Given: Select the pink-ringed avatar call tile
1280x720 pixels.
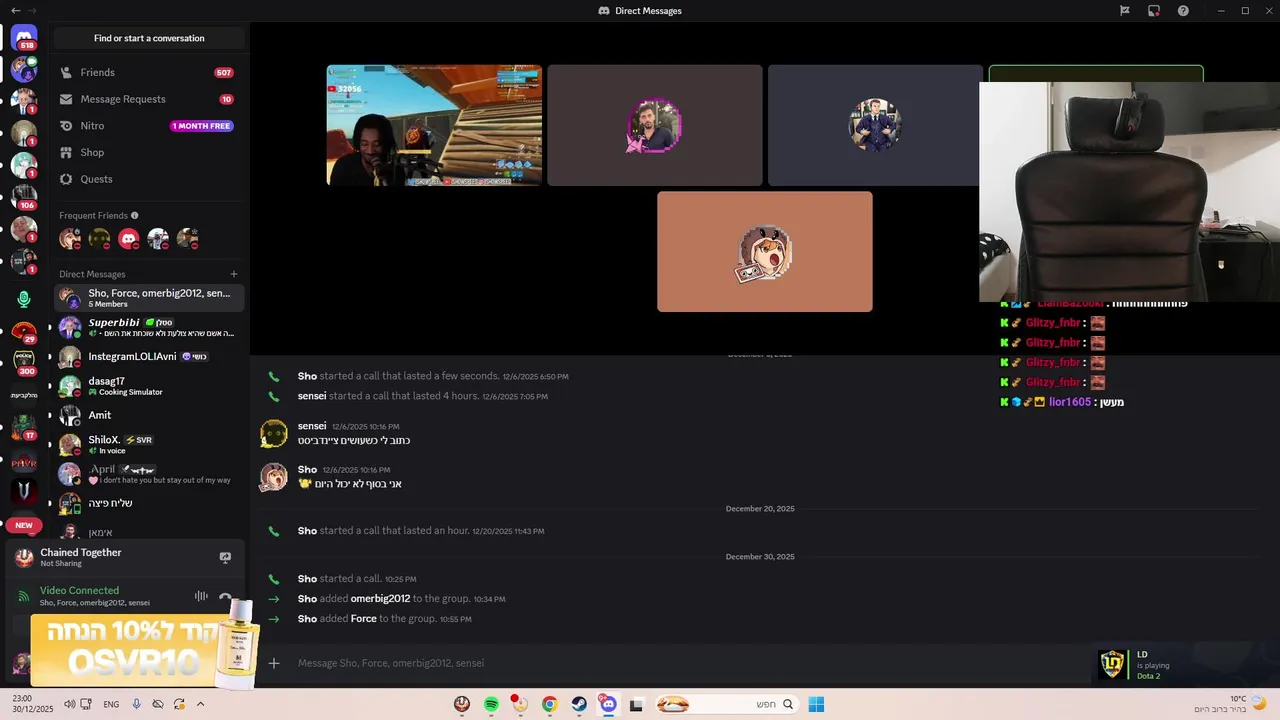Looking at the screenshot, I should (x=655, y=125).
